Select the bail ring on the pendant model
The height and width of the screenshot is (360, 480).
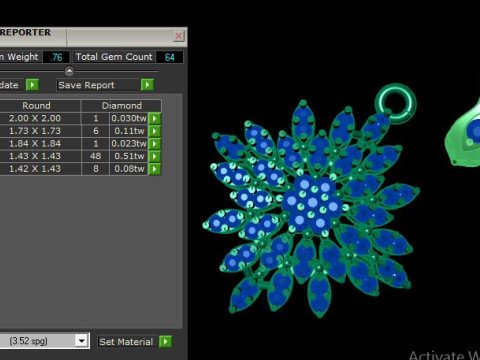click(396, 103)
